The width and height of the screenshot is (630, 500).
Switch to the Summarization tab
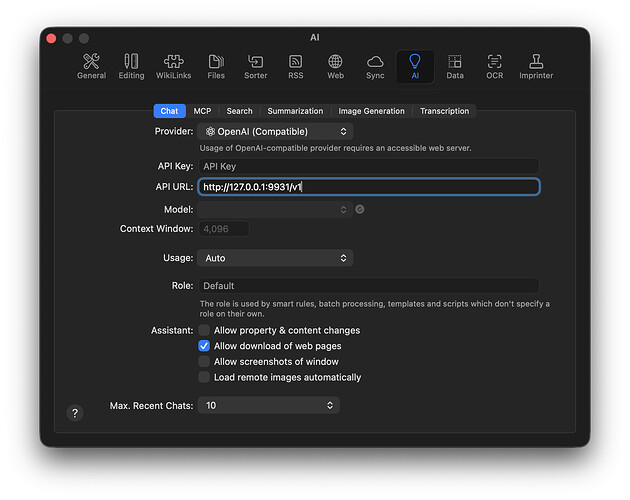click(295, 111)
